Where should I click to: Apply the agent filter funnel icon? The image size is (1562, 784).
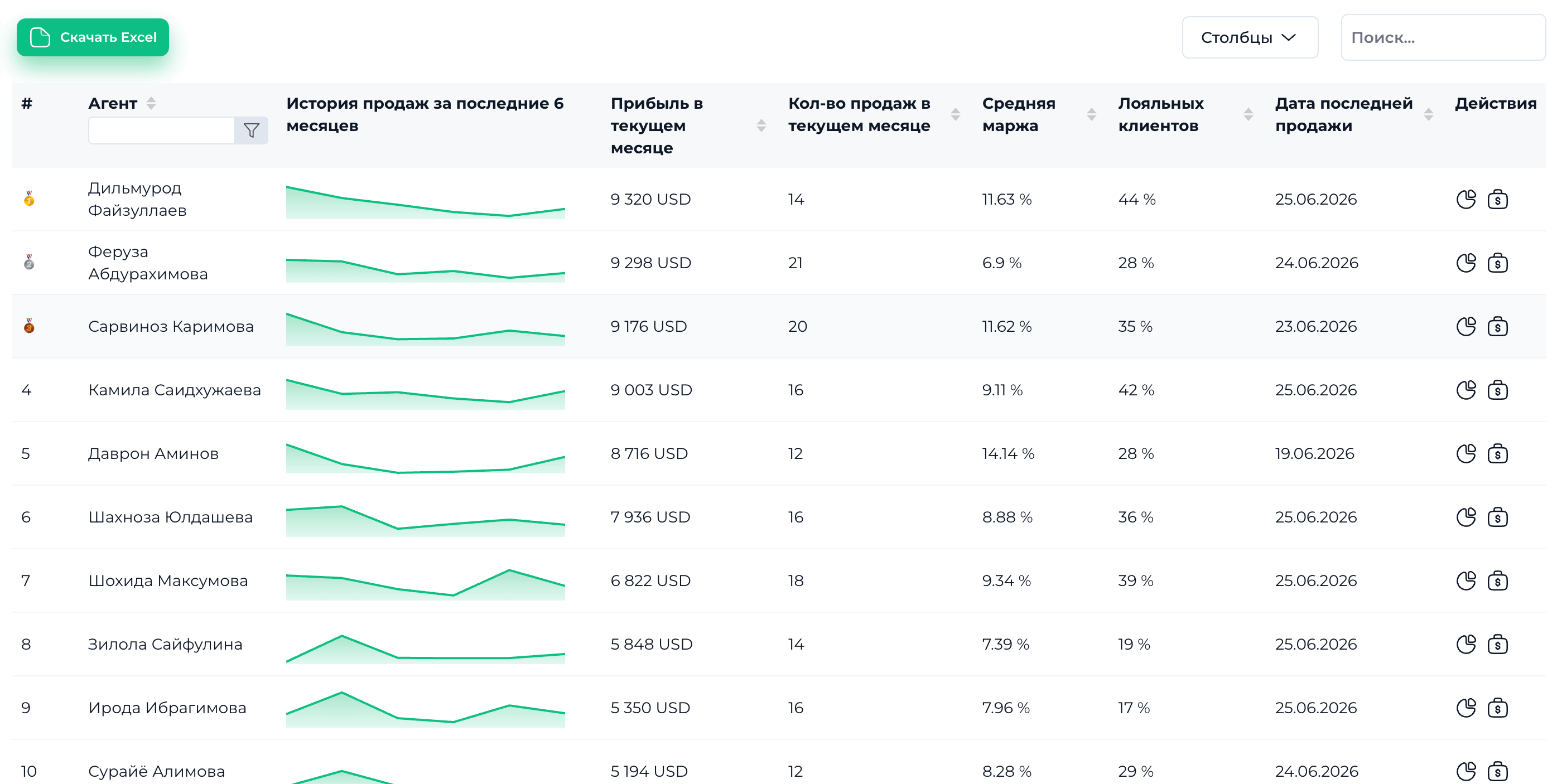pyautogui.click(x=251, y=130)
